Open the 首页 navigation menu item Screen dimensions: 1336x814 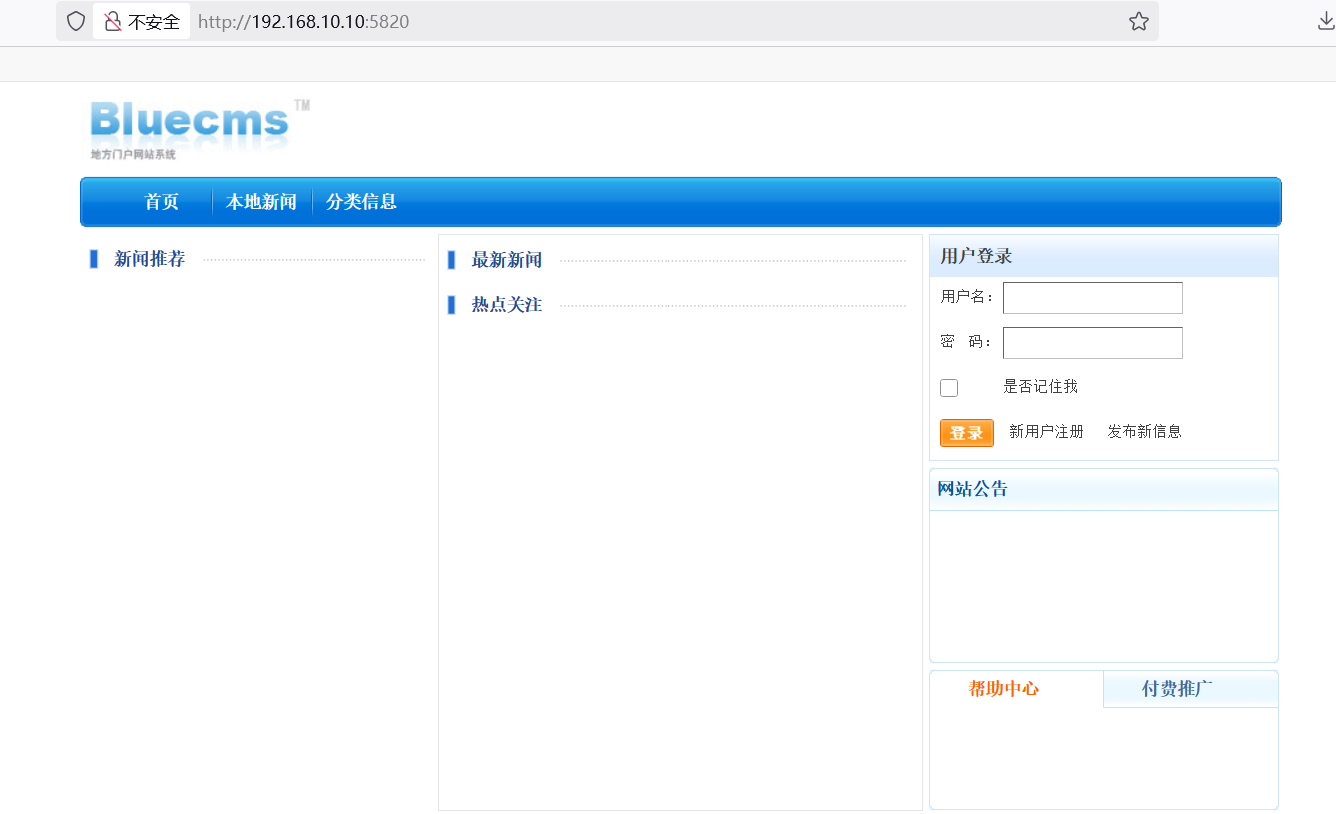(x=161, y=202)
